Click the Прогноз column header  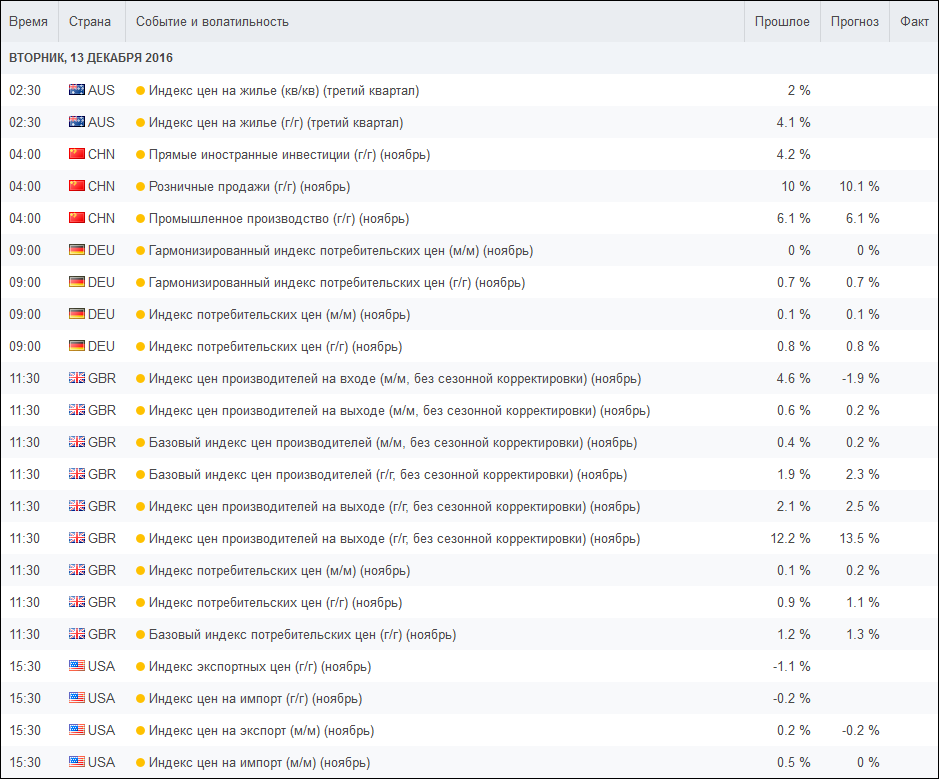point(855,22)
